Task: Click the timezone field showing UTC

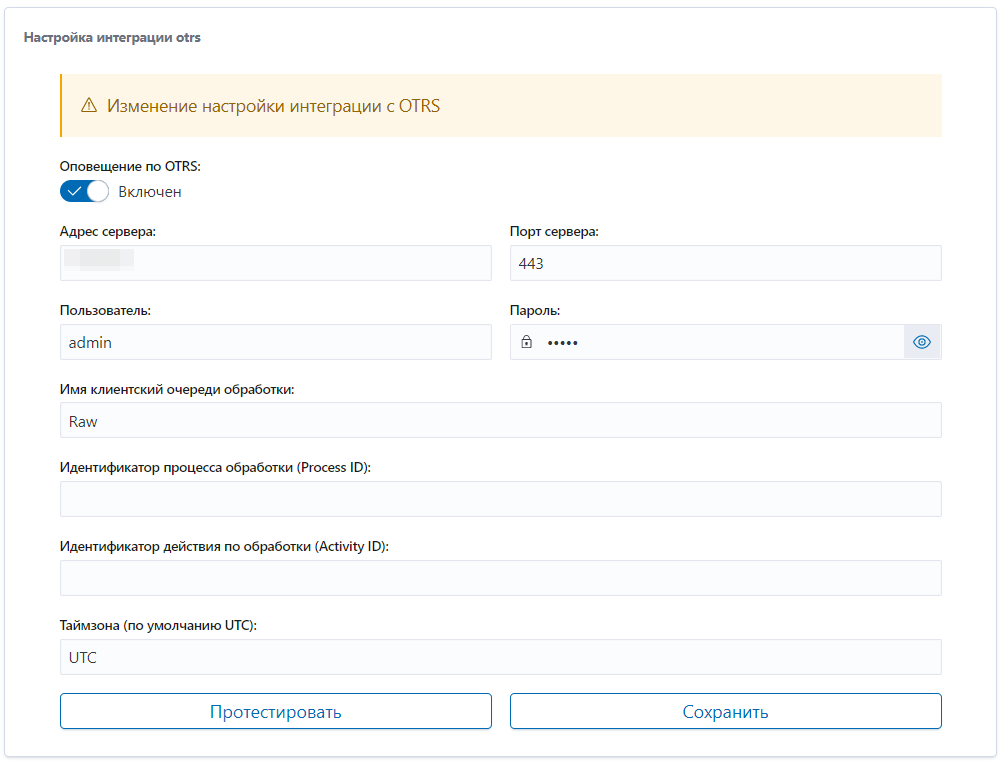Action: pos(501,657)
